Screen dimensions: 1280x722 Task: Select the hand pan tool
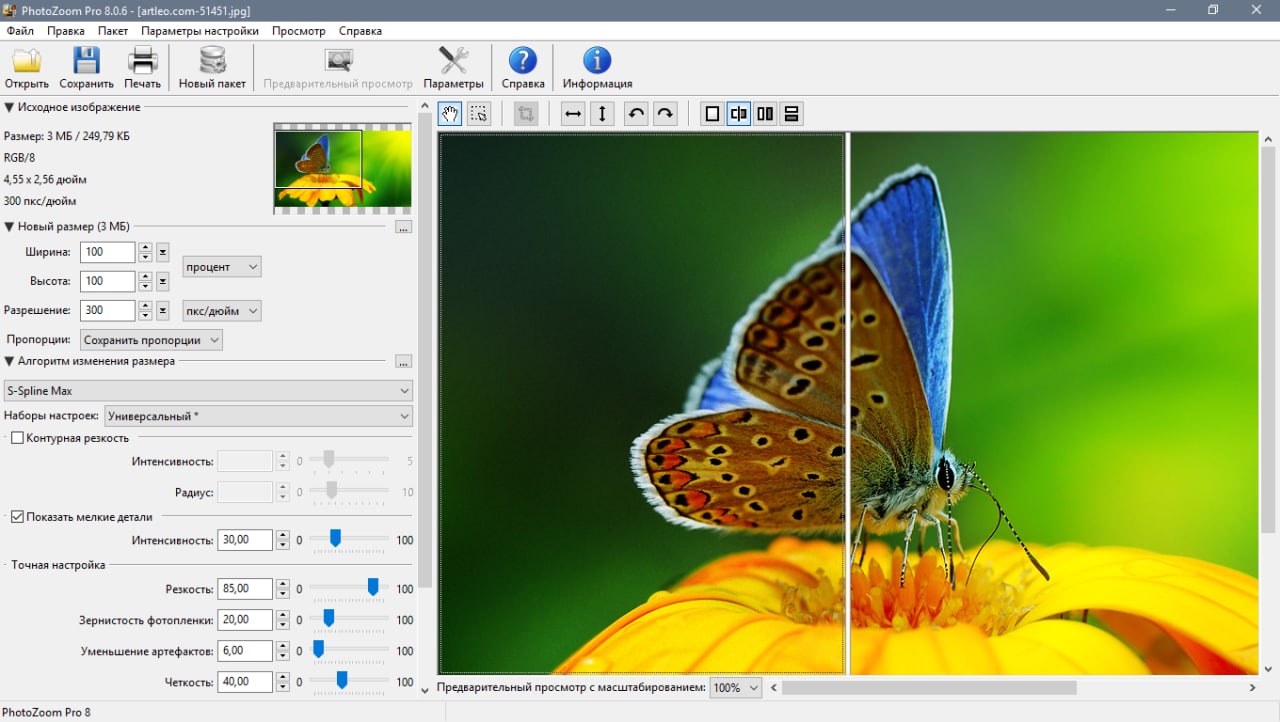tap(450, 114)
